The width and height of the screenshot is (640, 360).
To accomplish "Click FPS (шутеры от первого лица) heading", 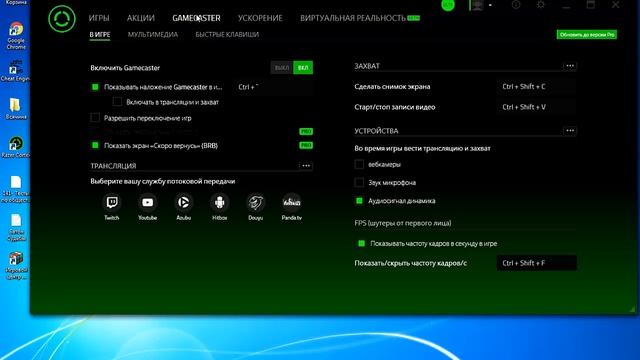I will click(x=402, y=223).
